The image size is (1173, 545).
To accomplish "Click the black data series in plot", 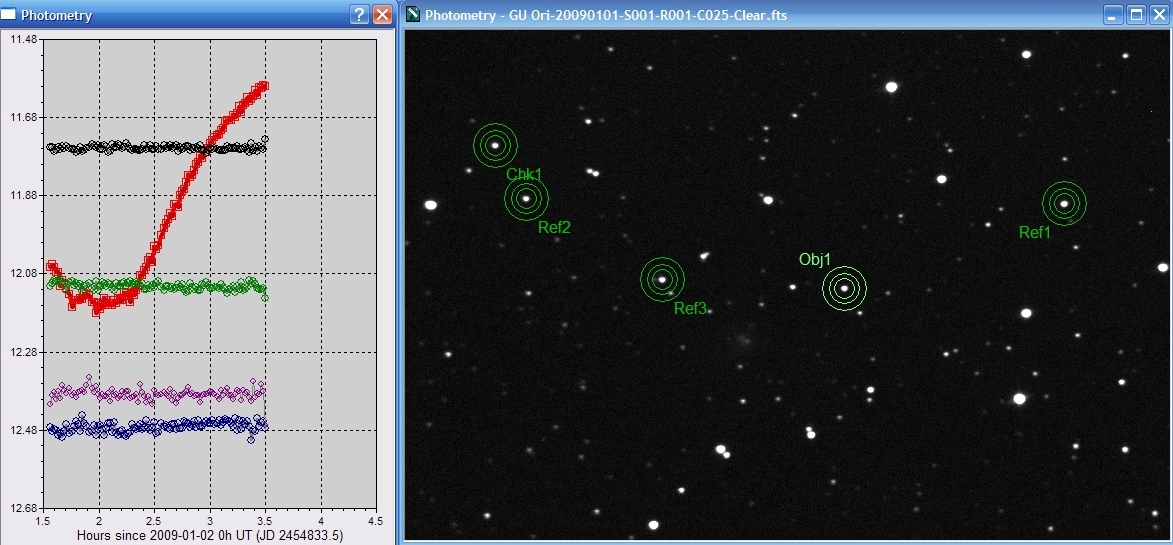I will click(x=150, y=148).
